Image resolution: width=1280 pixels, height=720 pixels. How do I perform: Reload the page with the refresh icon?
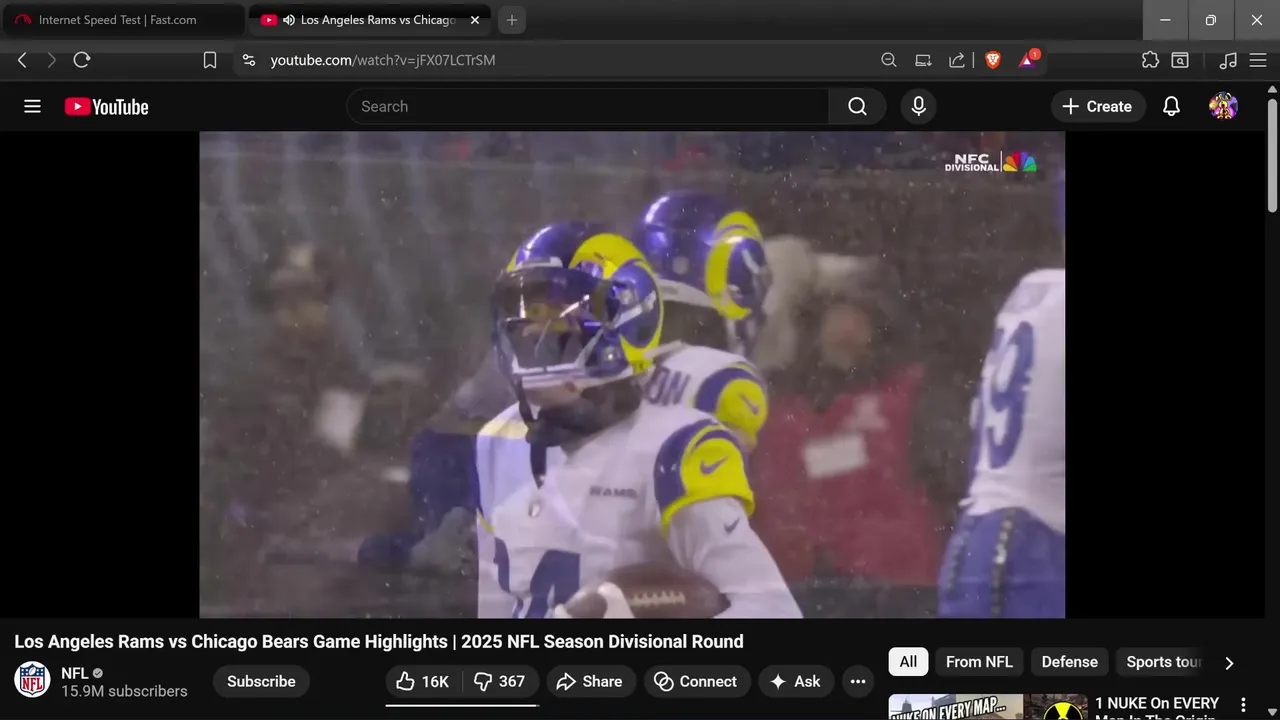pyautogui.click(x=82, y=60)
